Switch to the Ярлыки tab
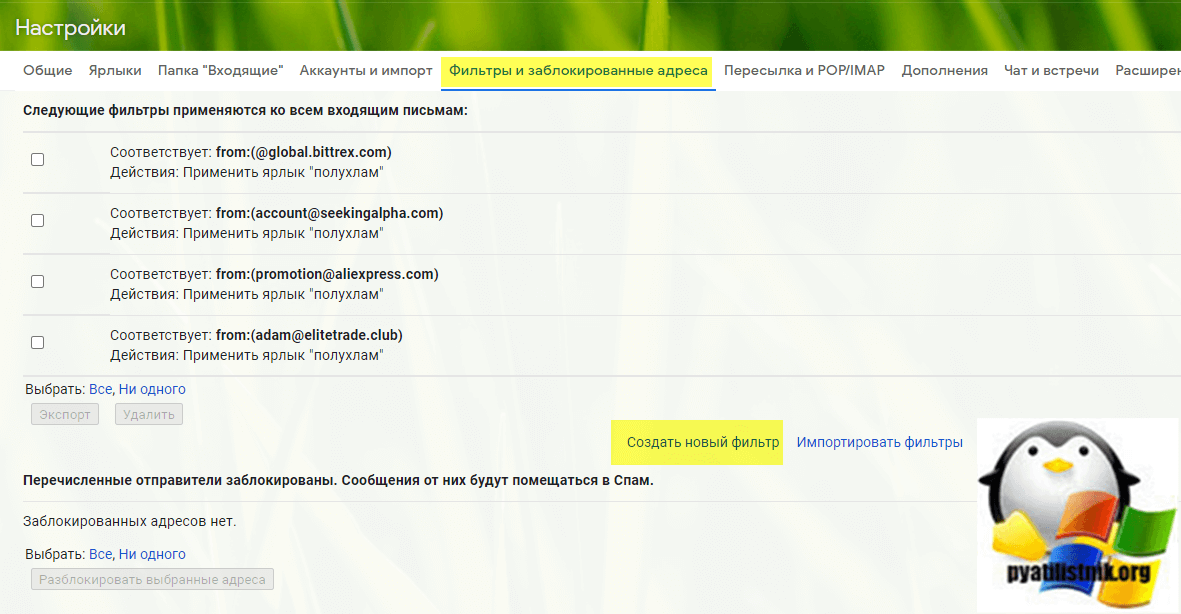This screenshot has width=1181, height=614. coord(115,70)
